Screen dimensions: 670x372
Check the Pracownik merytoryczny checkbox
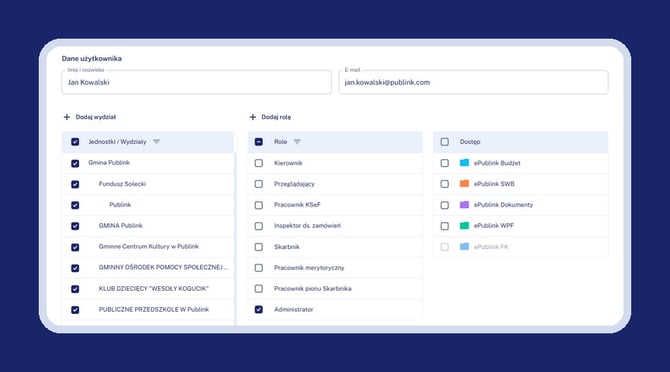pyautogui.click(x=259, y=268)
